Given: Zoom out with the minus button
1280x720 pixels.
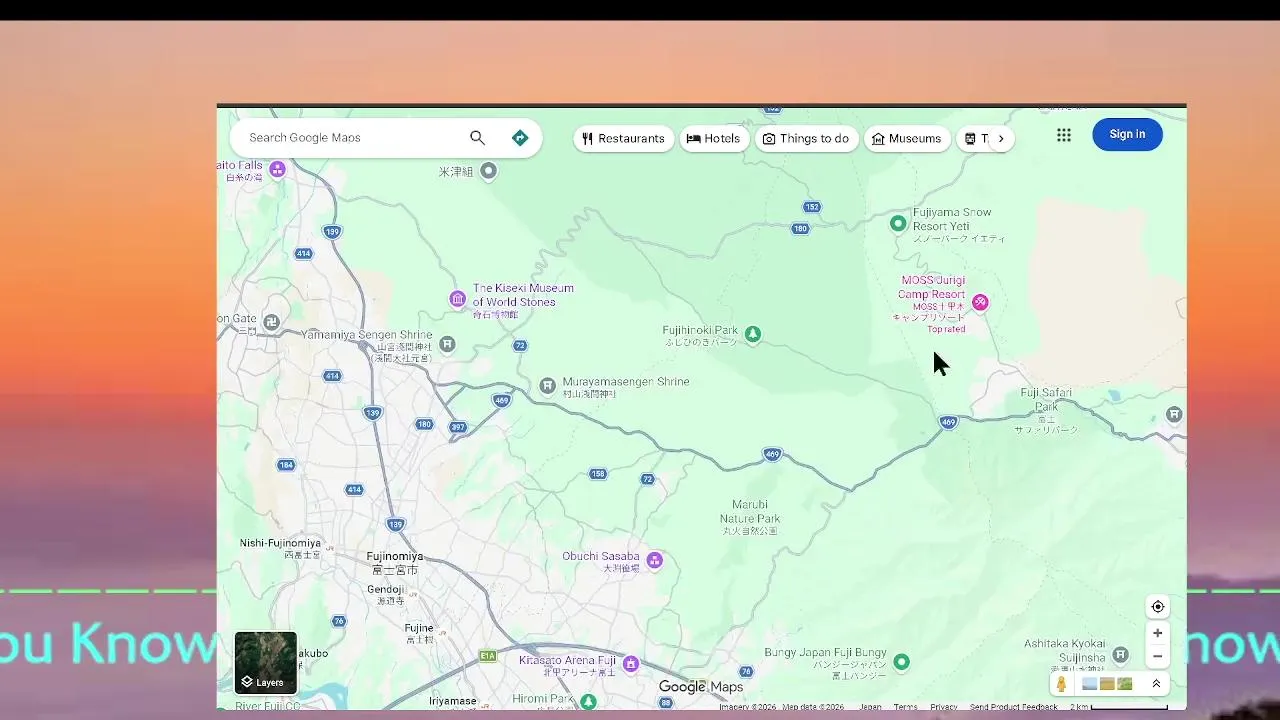Looking at the screenshot, I should pyautogui.click(x=1158, y=657).
